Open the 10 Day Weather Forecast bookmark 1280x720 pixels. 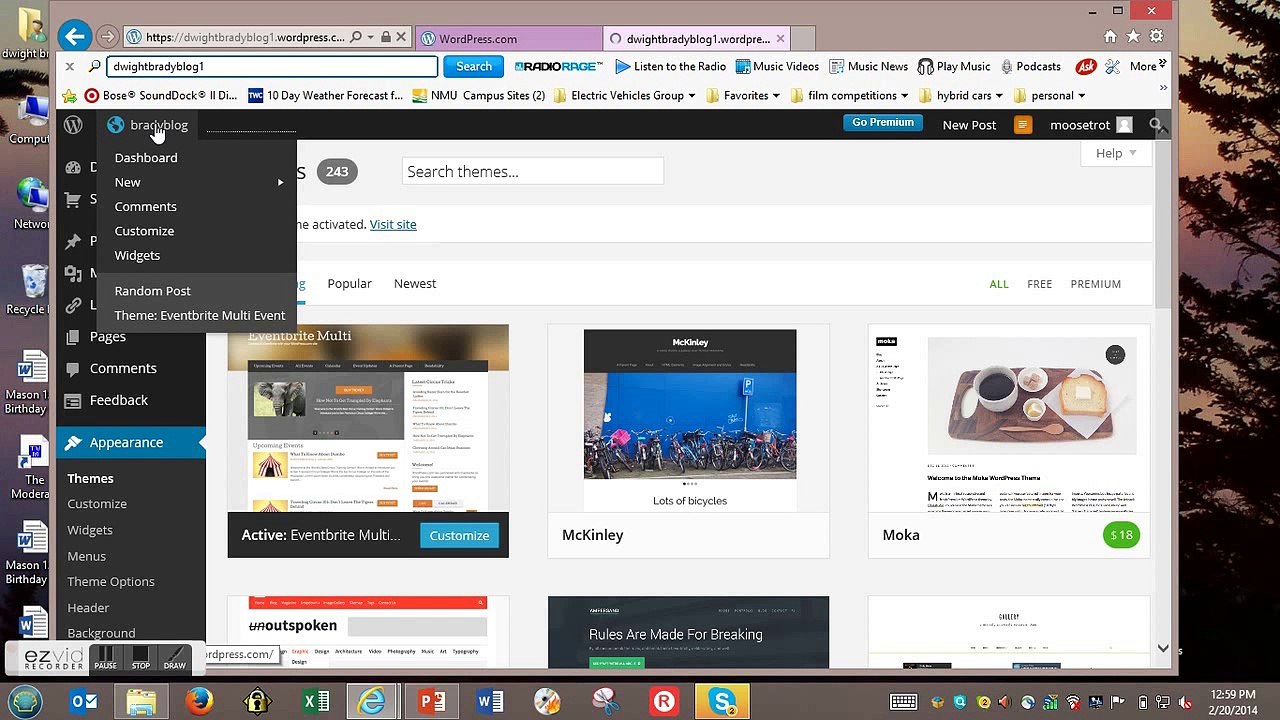(x=325, y=95)
